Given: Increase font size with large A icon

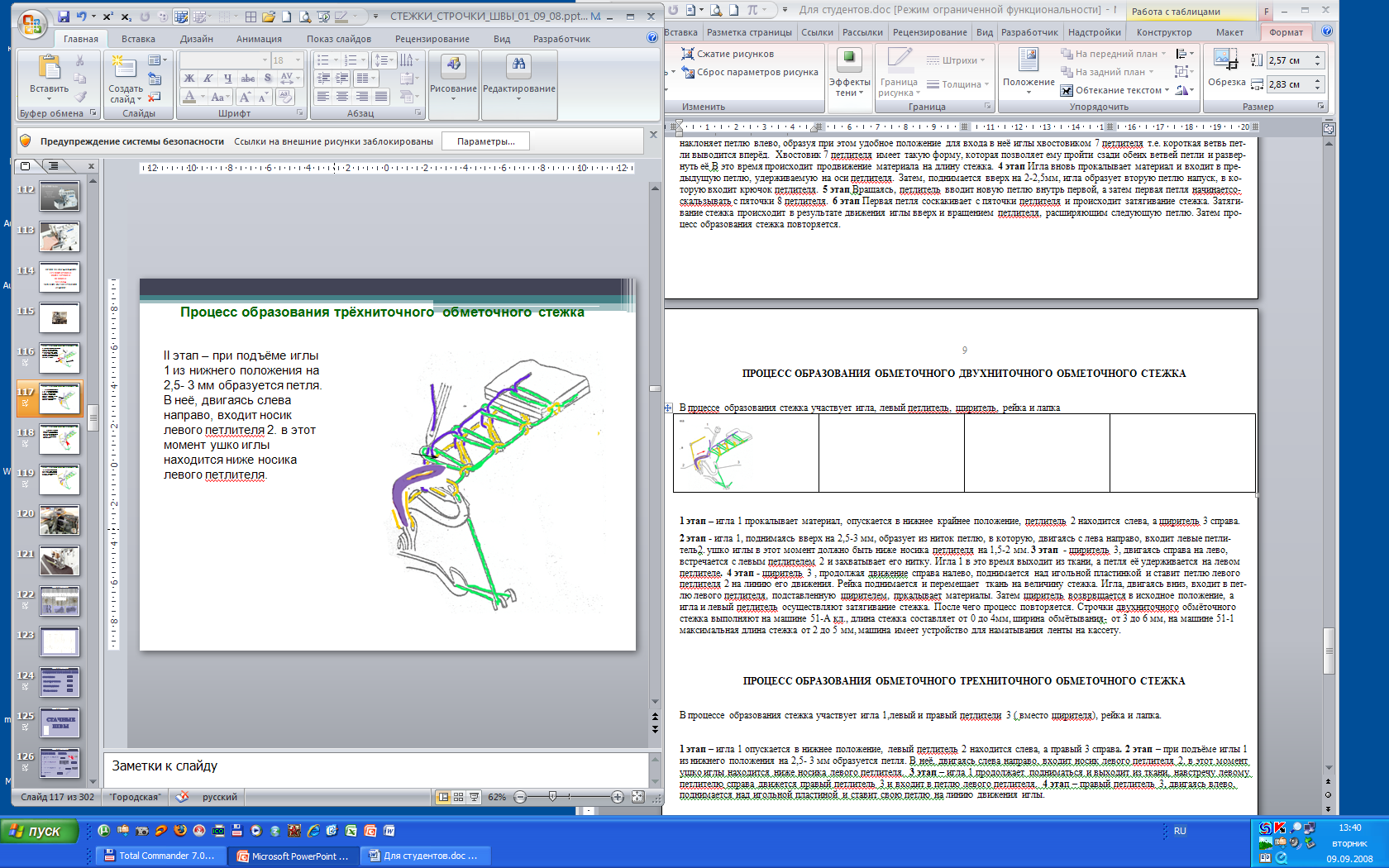Looking at the screenshot, I should 246,97.
